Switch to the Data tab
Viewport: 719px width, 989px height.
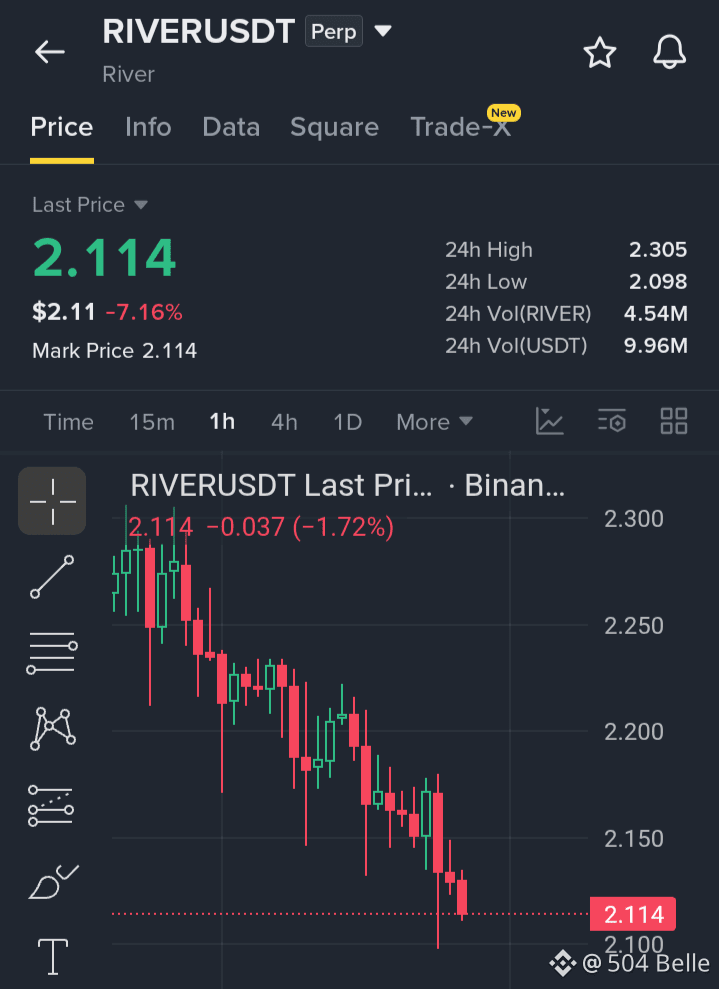231,127
